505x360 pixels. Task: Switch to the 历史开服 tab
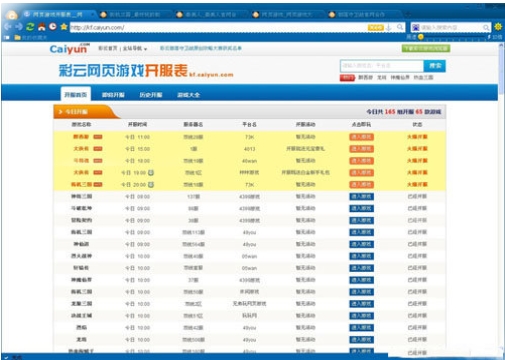(x=151, y=95)
